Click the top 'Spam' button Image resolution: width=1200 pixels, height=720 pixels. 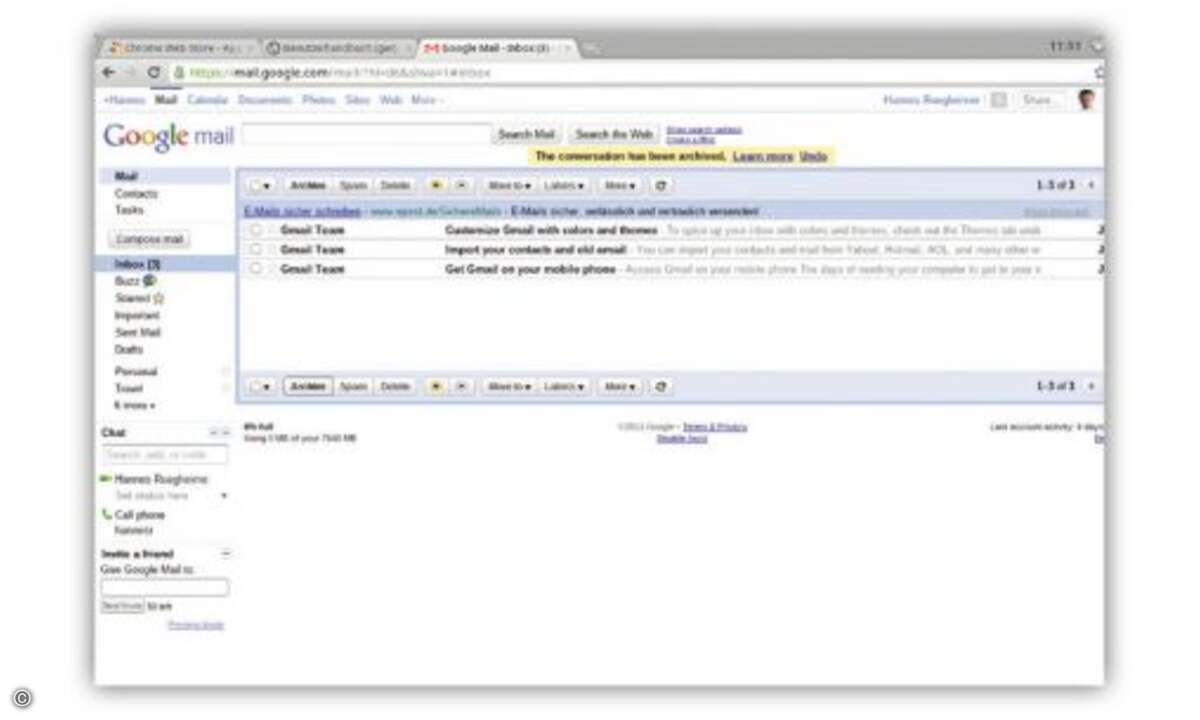pos(353,185)
